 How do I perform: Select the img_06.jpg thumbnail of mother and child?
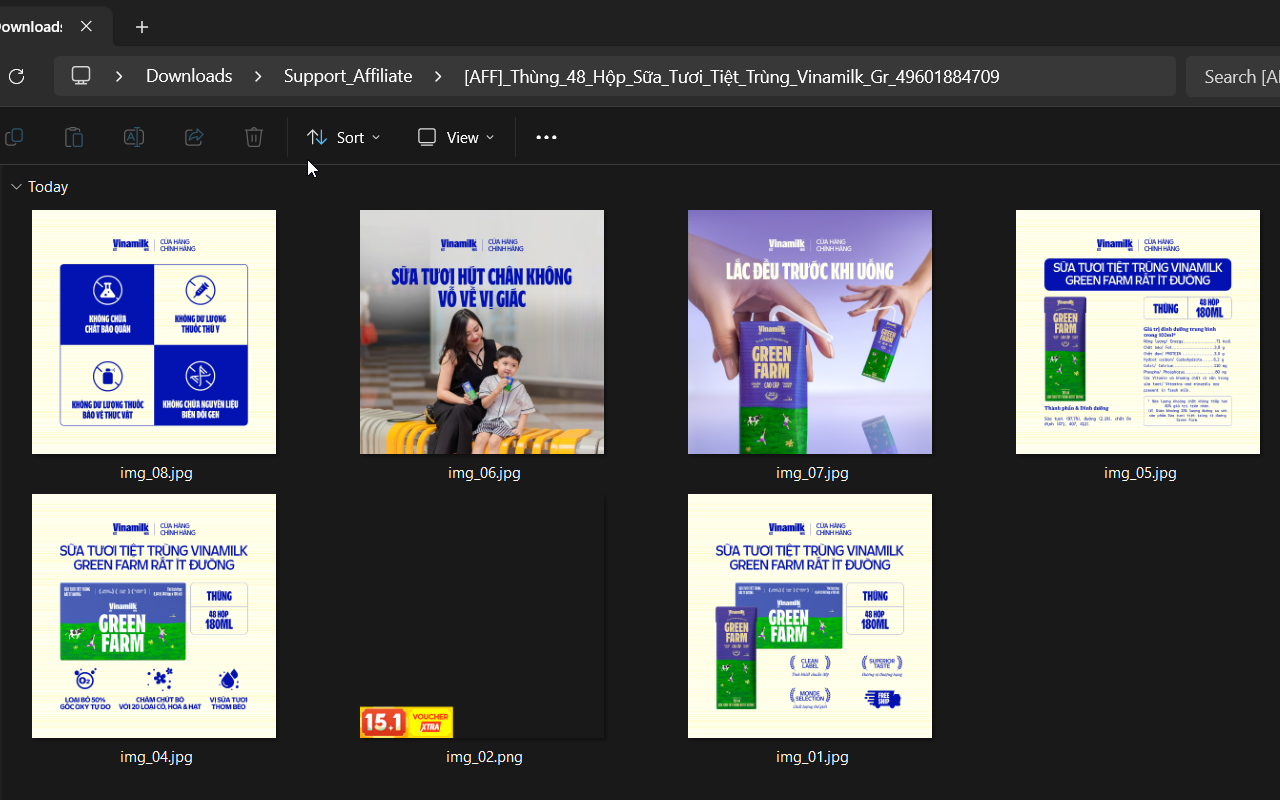pos(482,332)
